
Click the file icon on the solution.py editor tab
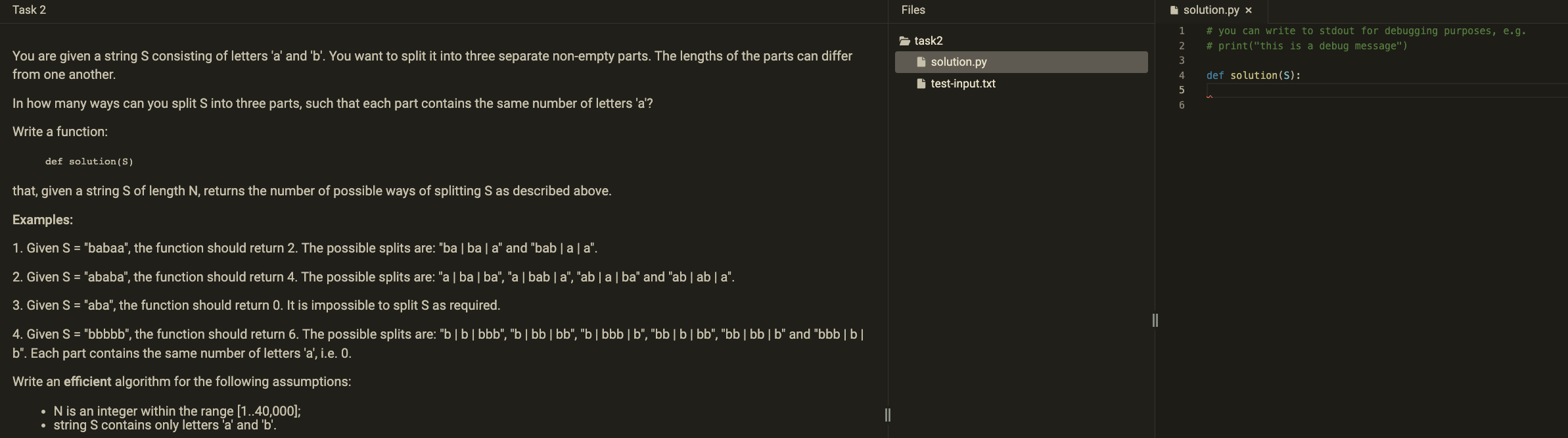(x=1174, y=10)
